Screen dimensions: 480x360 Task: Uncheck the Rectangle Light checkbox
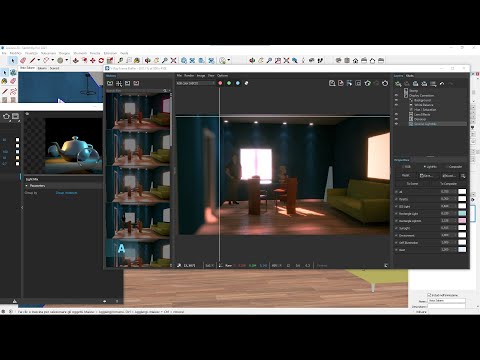397,213
